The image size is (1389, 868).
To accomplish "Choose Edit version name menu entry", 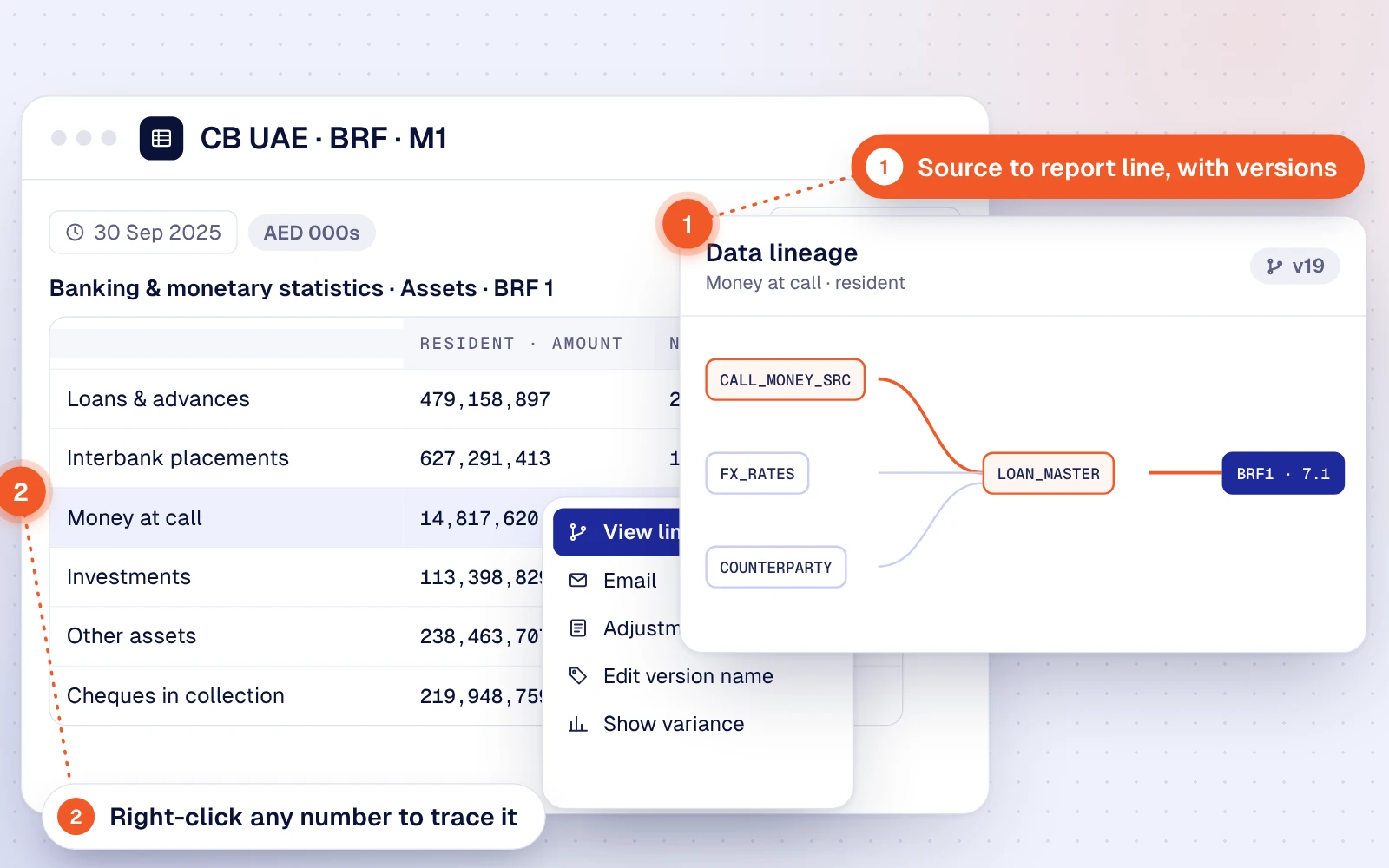I will (x=688, y=676).
